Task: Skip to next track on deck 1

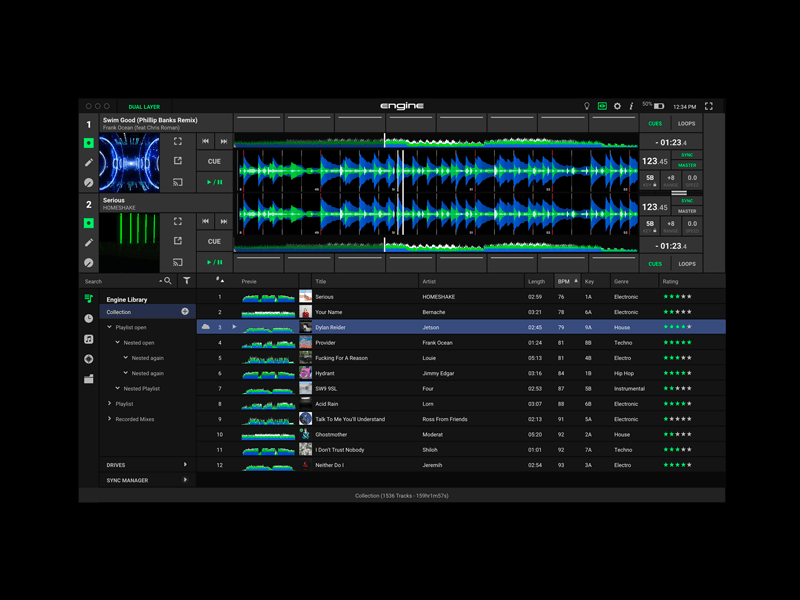Action: [223, 141]
